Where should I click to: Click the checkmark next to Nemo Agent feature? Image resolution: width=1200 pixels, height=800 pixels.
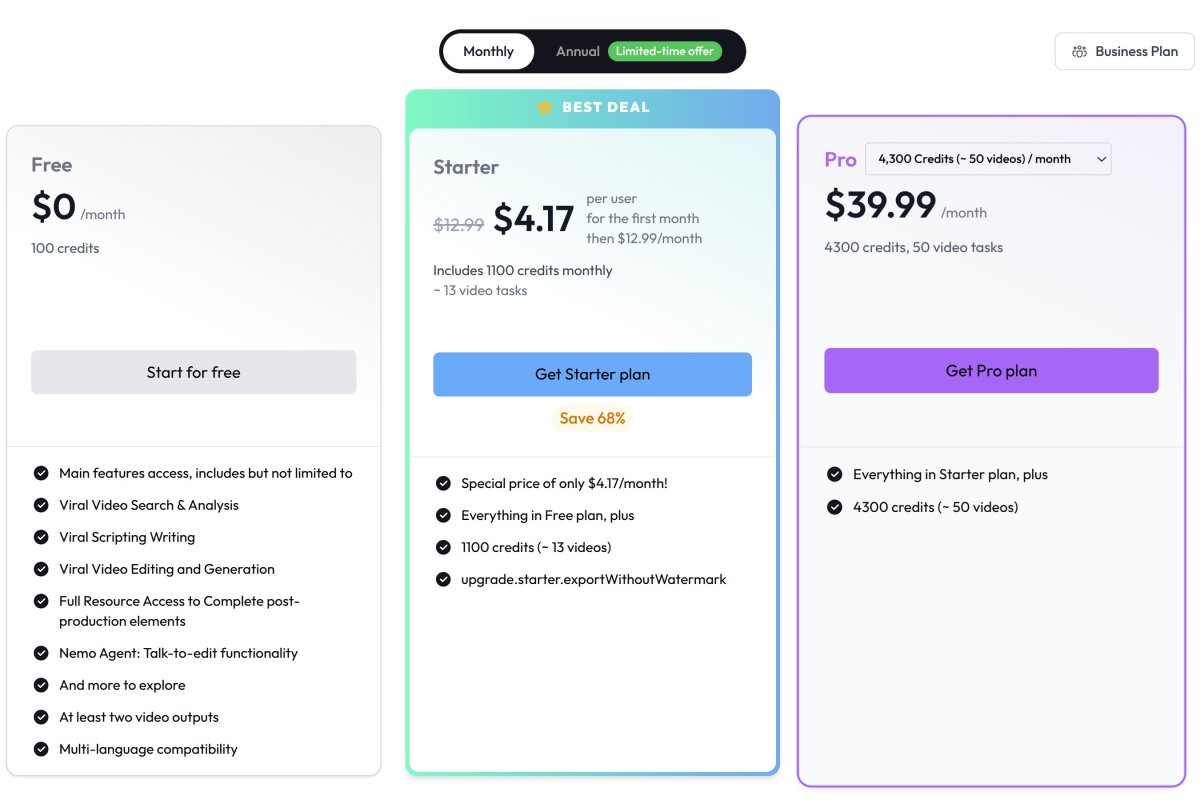tap(41, 653)
